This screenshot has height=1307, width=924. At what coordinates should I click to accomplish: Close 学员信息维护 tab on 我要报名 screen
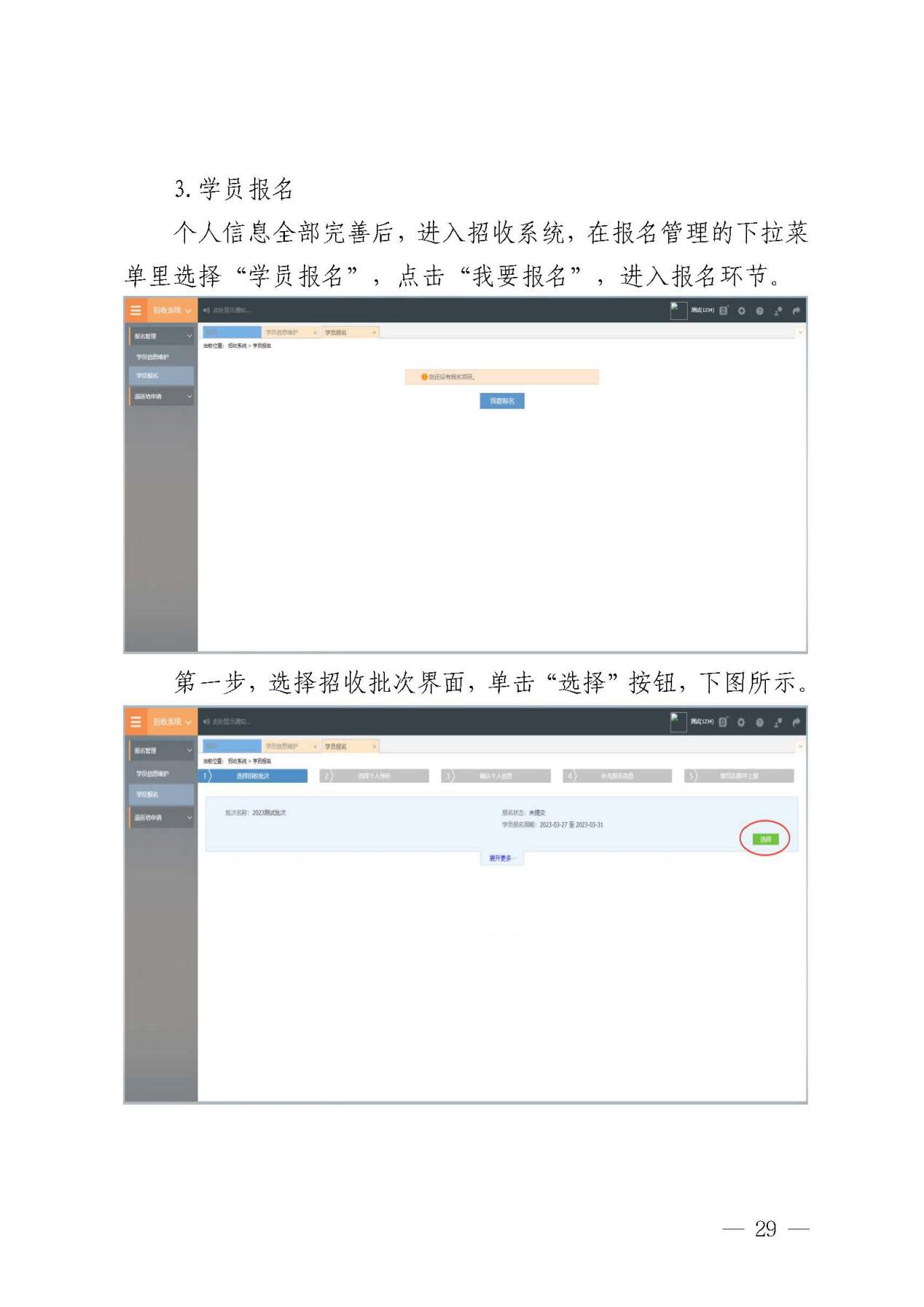click(316, 332)
